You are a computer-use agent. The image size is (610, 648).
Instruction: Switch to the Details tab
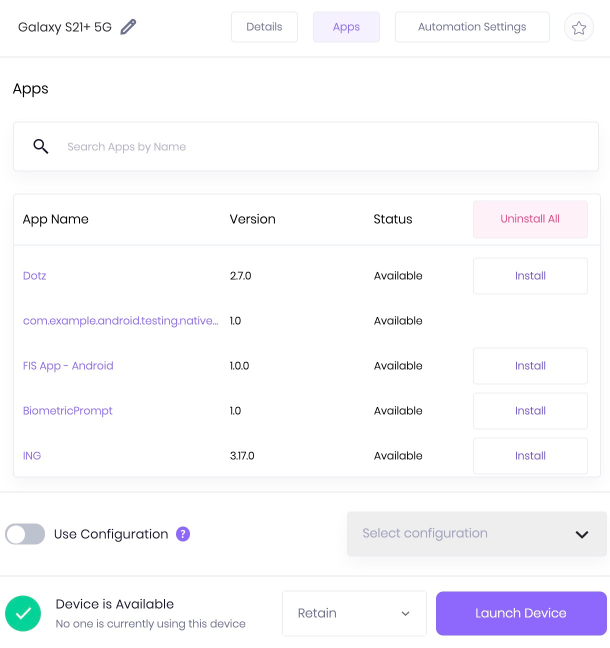point(264,27)
